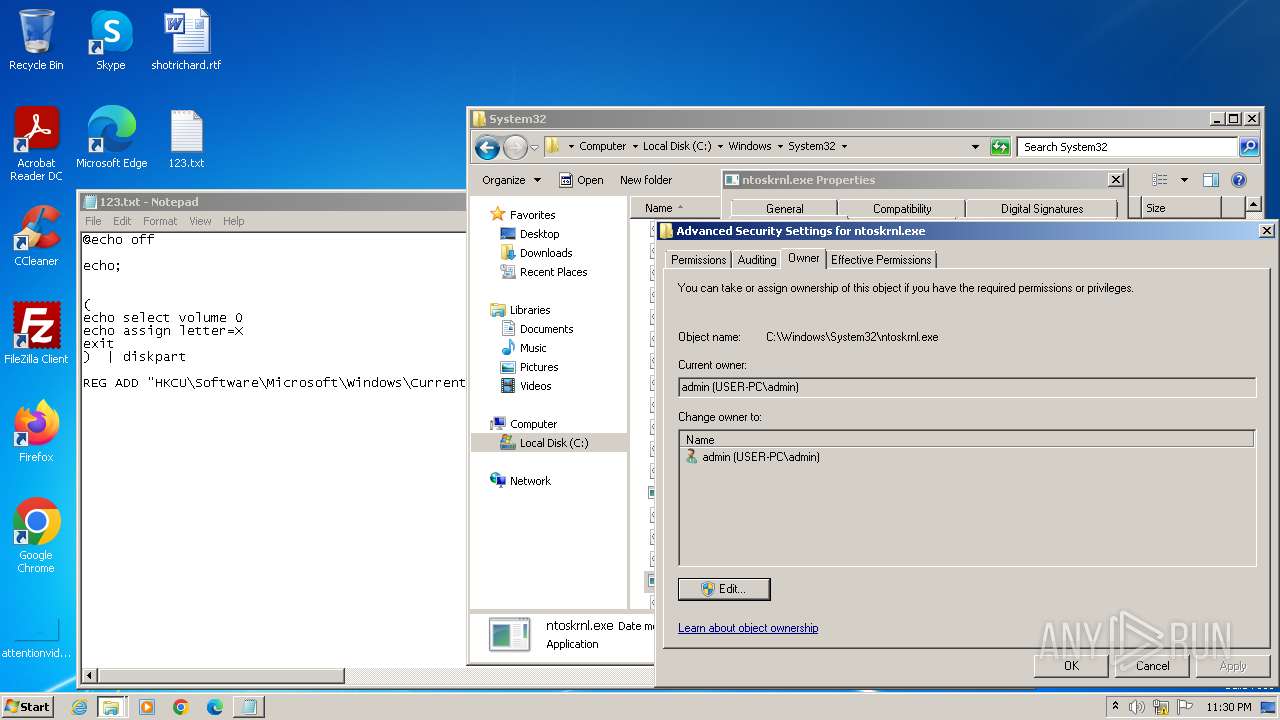Viewport: 1280px width, 720px height.
Task: Launch Microsoft Edge desktop shortcut
Action: (x=111, y=138)
